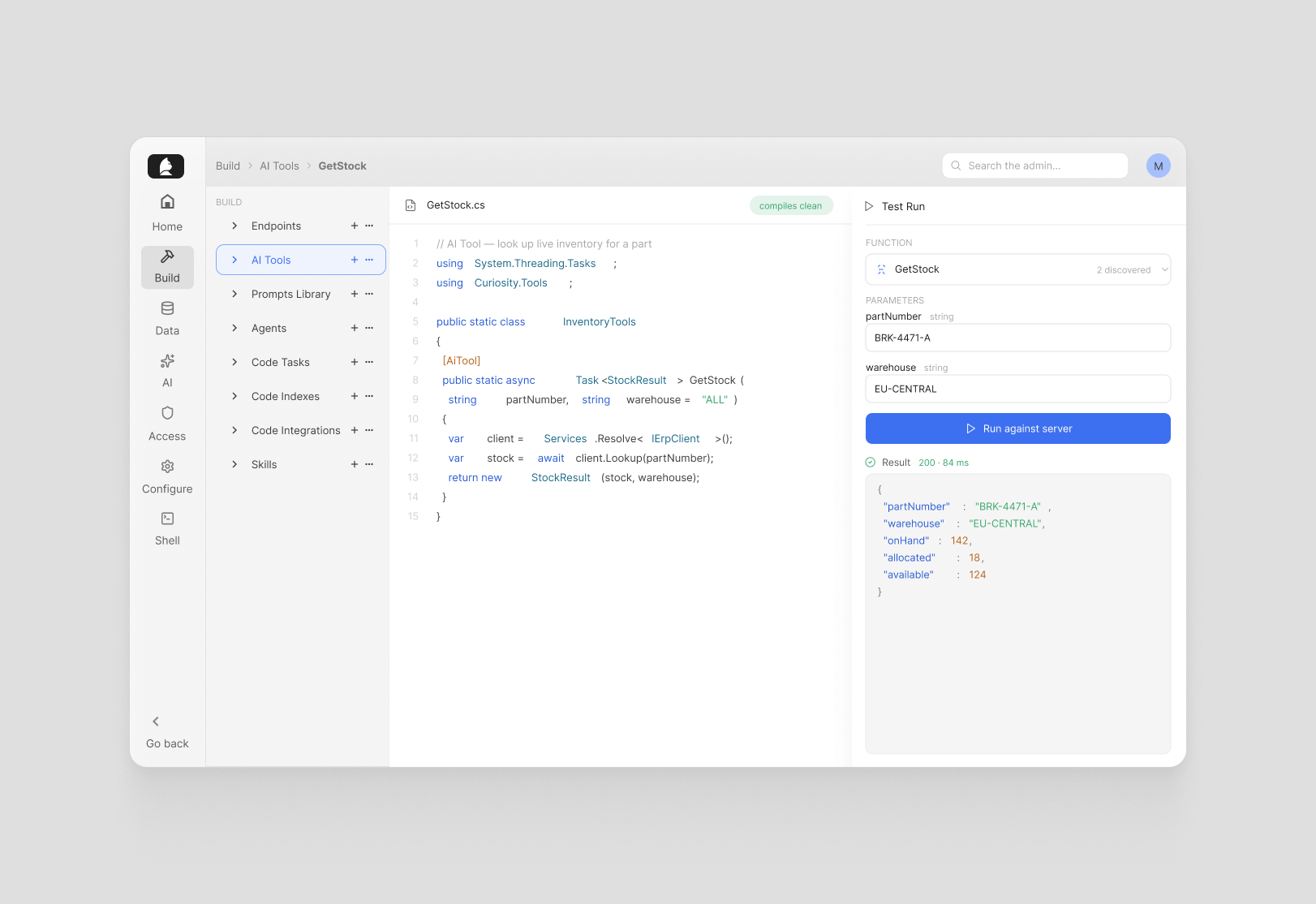Open the Data section

[x=167, y=319]
